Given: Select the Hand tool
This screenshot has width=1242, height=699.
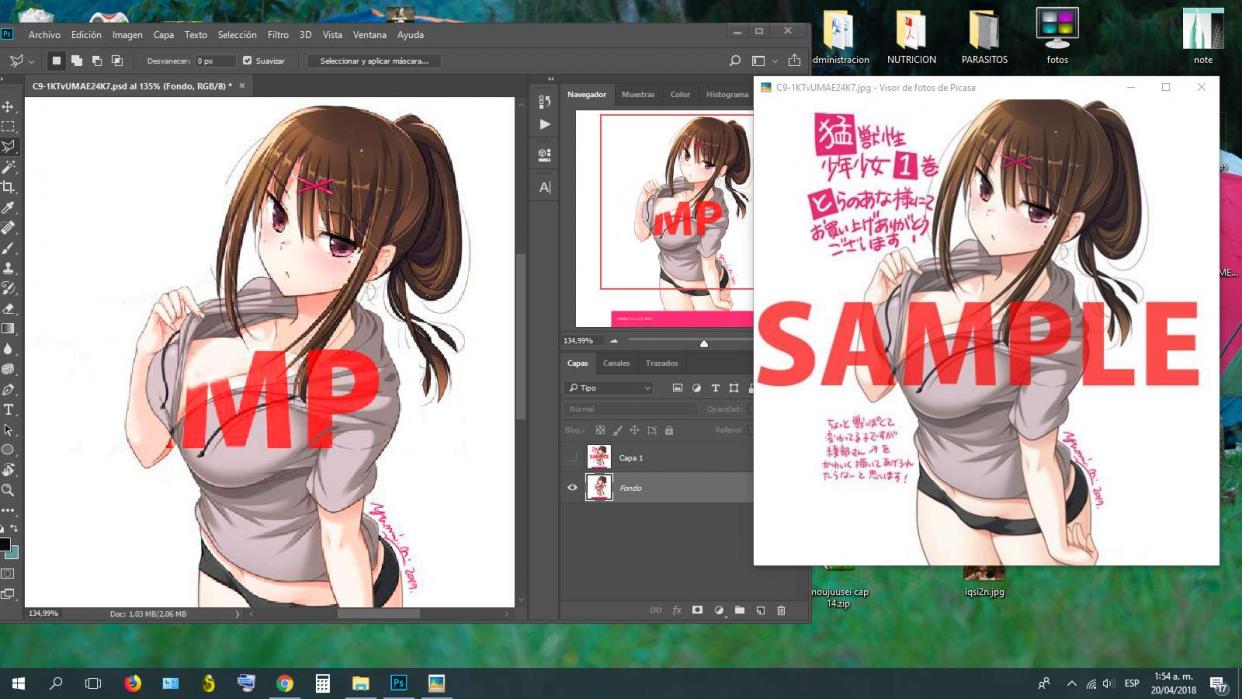Looking at the screenshot, I should click(x=8, y=470).
